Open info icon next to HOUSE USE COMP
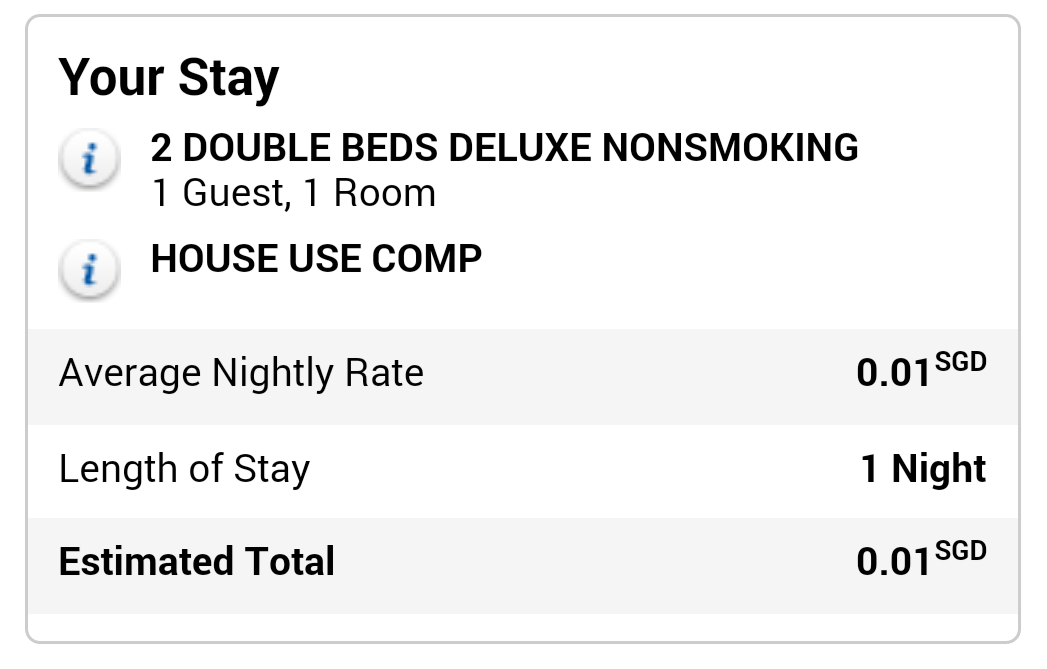This screenshot has width=1047, height=669. [90, 270]
